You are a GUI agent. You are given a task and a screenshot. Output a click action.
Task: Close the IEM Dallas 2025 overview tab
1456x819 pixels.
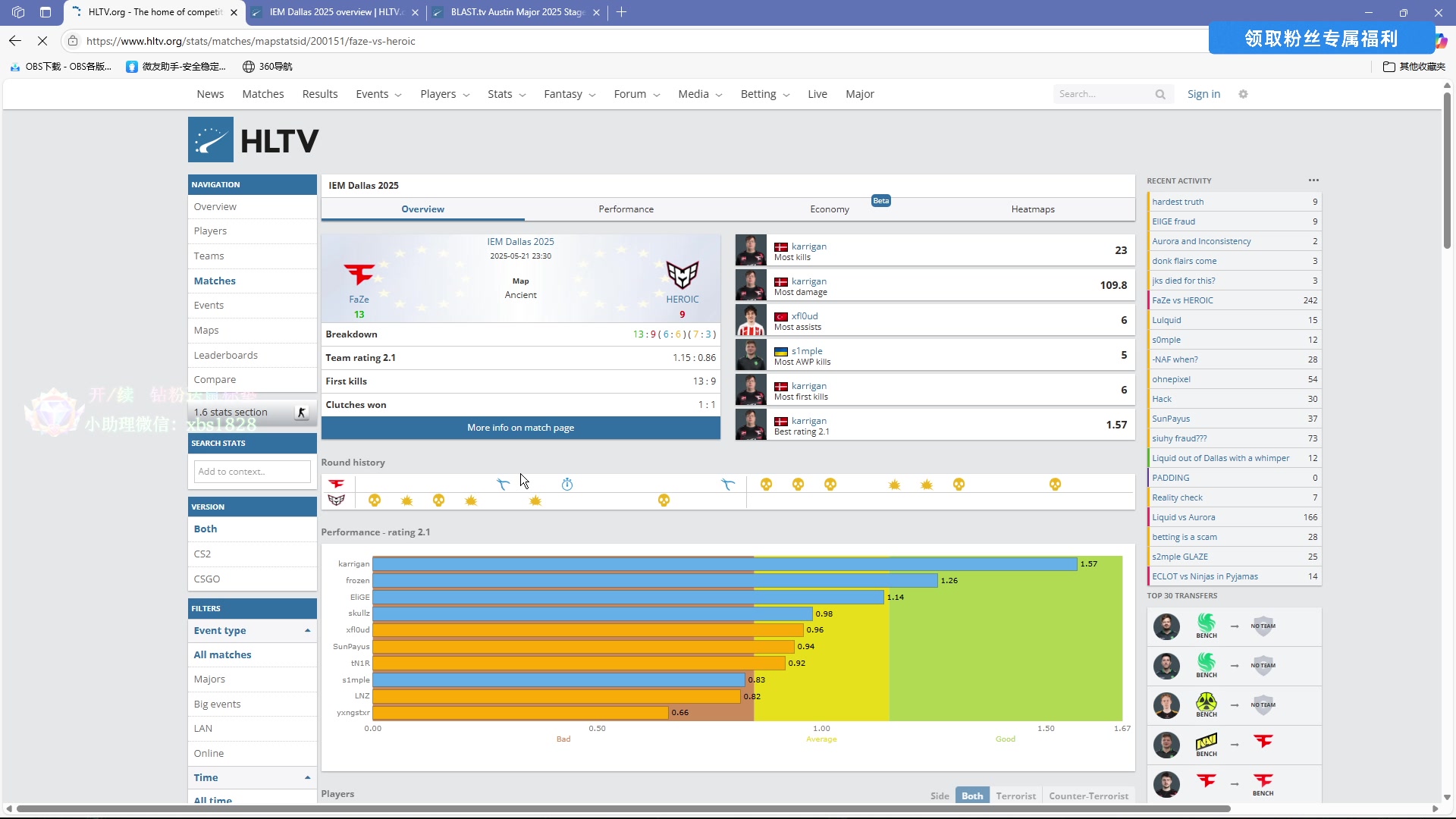pyautogui.click(x=415, y=12)
